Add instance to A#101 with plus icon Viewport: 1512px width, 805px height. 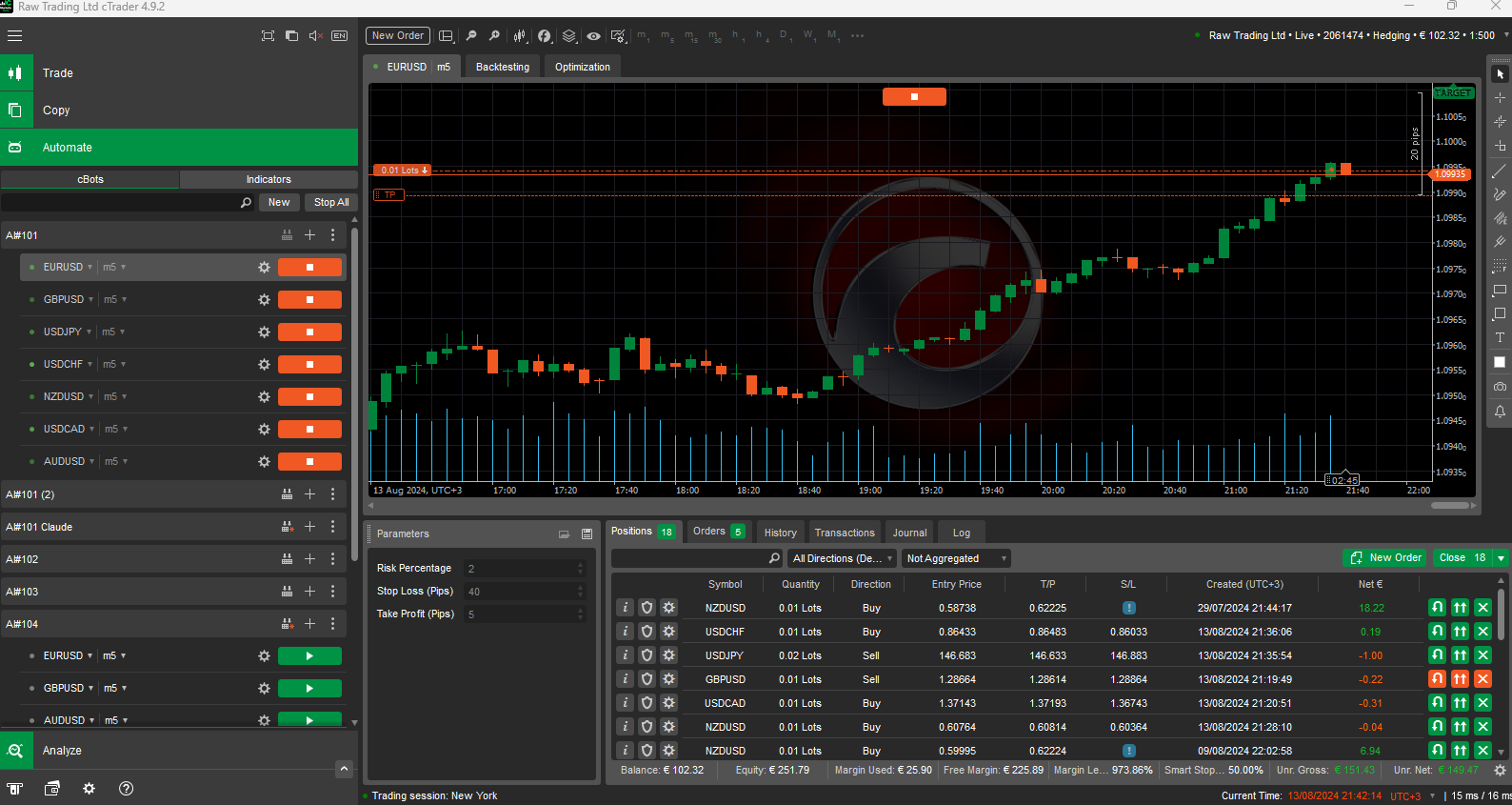(x=309, y=235)
